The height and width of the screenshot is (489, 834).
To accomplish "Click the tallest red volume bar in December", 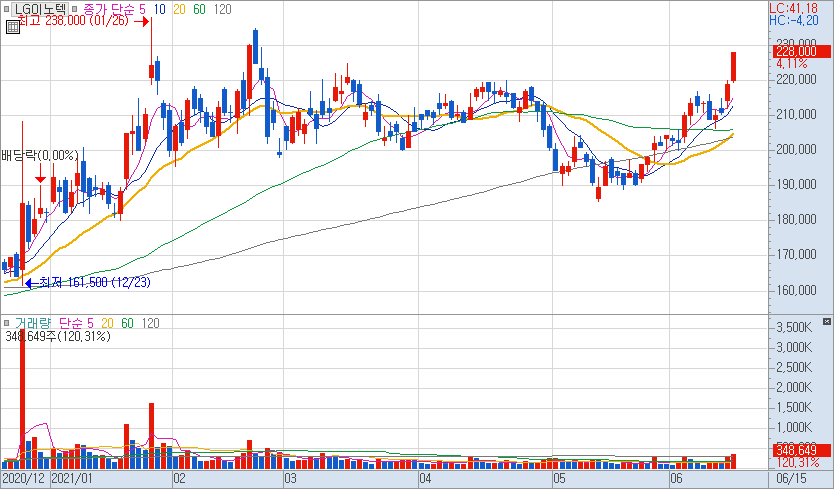I will (22, 399).
